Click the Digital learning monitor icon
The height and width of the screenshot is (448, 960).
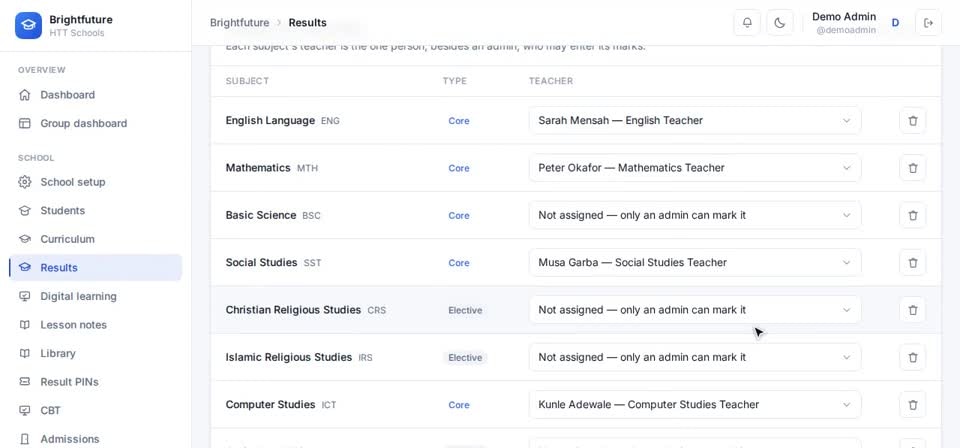[24, 296]
